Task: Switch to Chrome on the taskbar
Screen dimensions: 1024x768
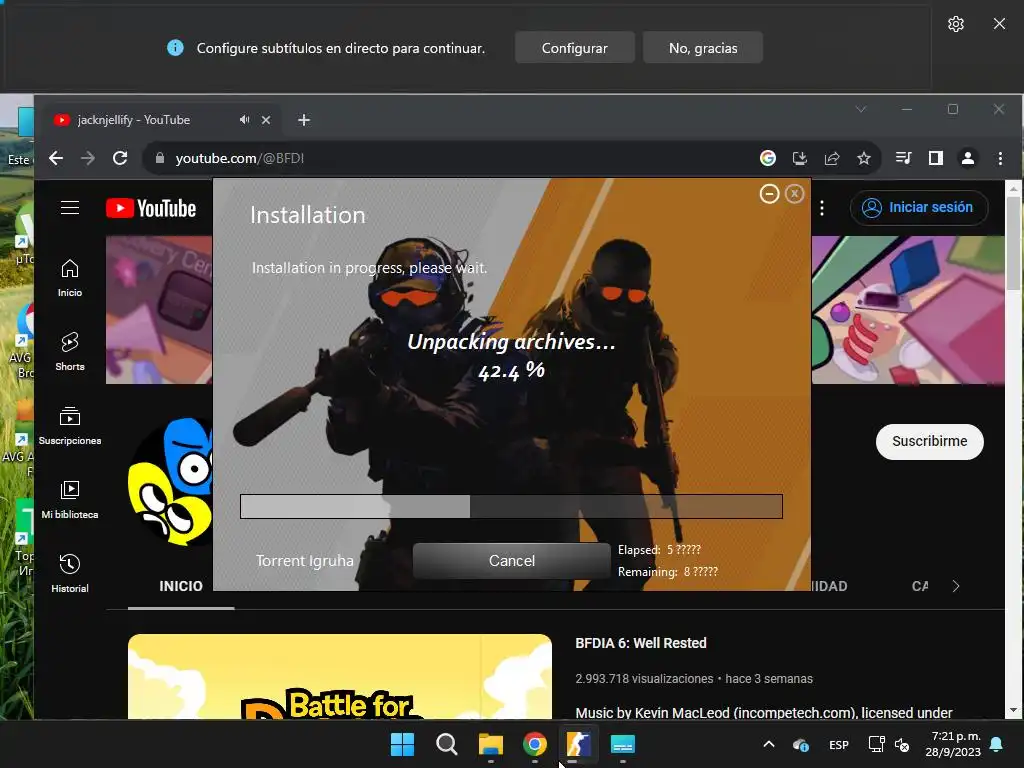Action: pyautogui.click(x=535, y=744)
